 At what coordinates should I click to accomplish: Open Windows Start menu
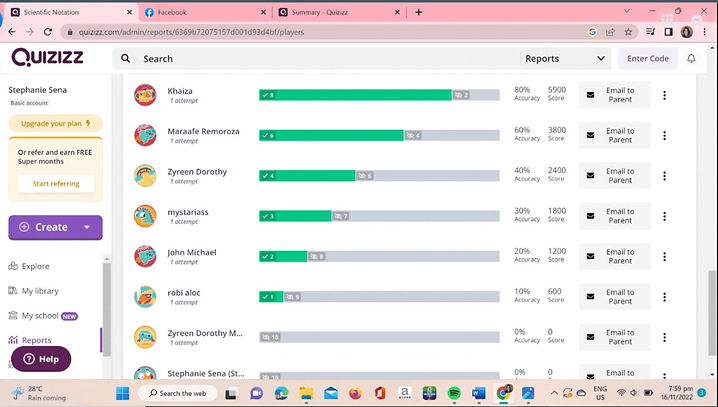pos(122,393)
